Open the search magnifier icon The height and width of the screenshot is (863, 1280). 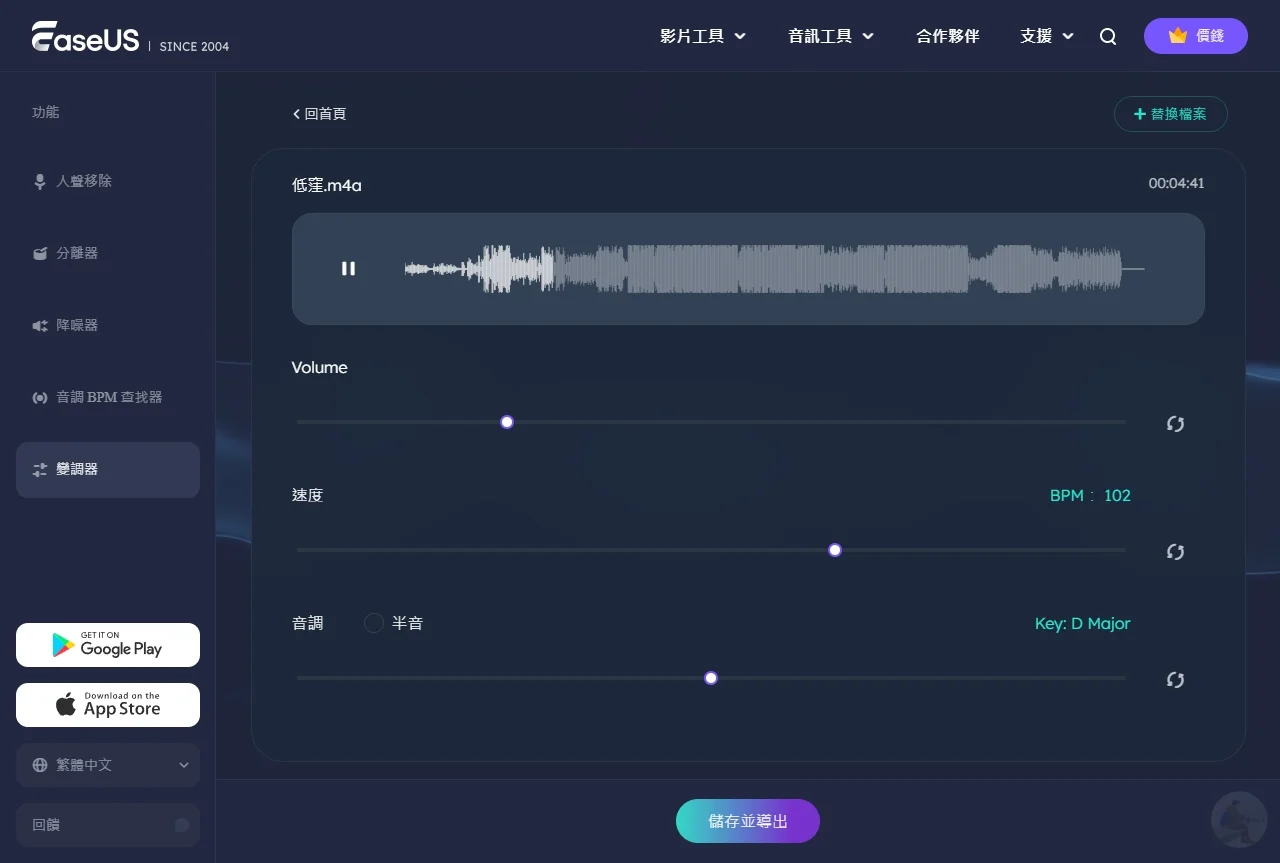tap(1108, 36)
